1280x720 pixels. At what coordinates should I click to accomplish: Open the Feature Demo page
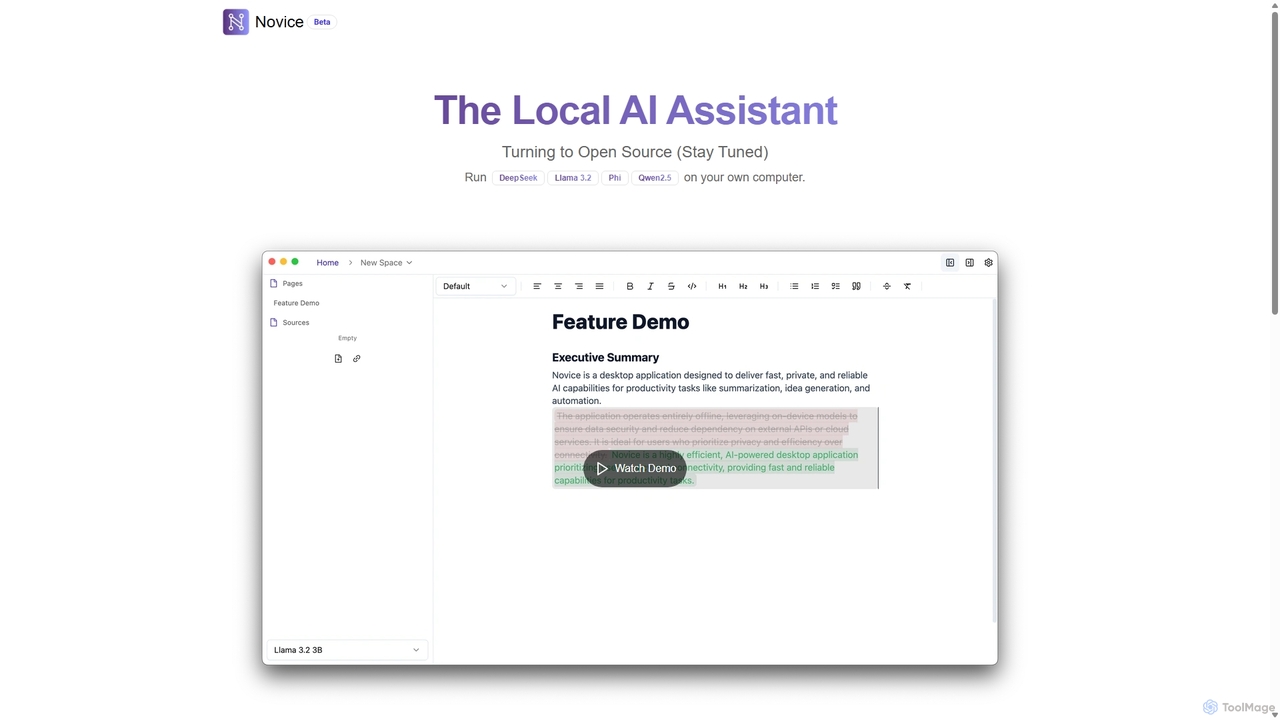point(296,303)
